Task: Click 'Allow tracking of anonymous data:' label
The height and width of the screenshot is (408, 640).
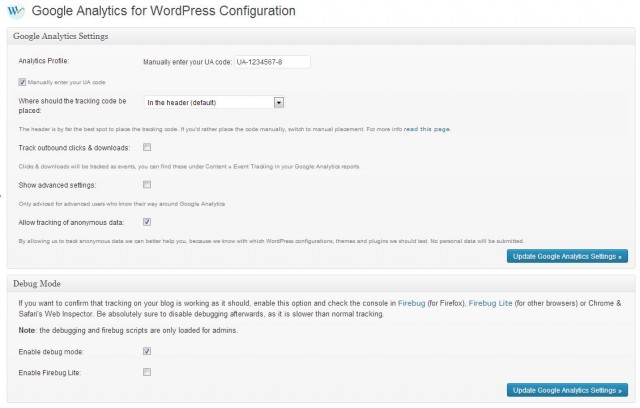Action: (x=71, y=222)
